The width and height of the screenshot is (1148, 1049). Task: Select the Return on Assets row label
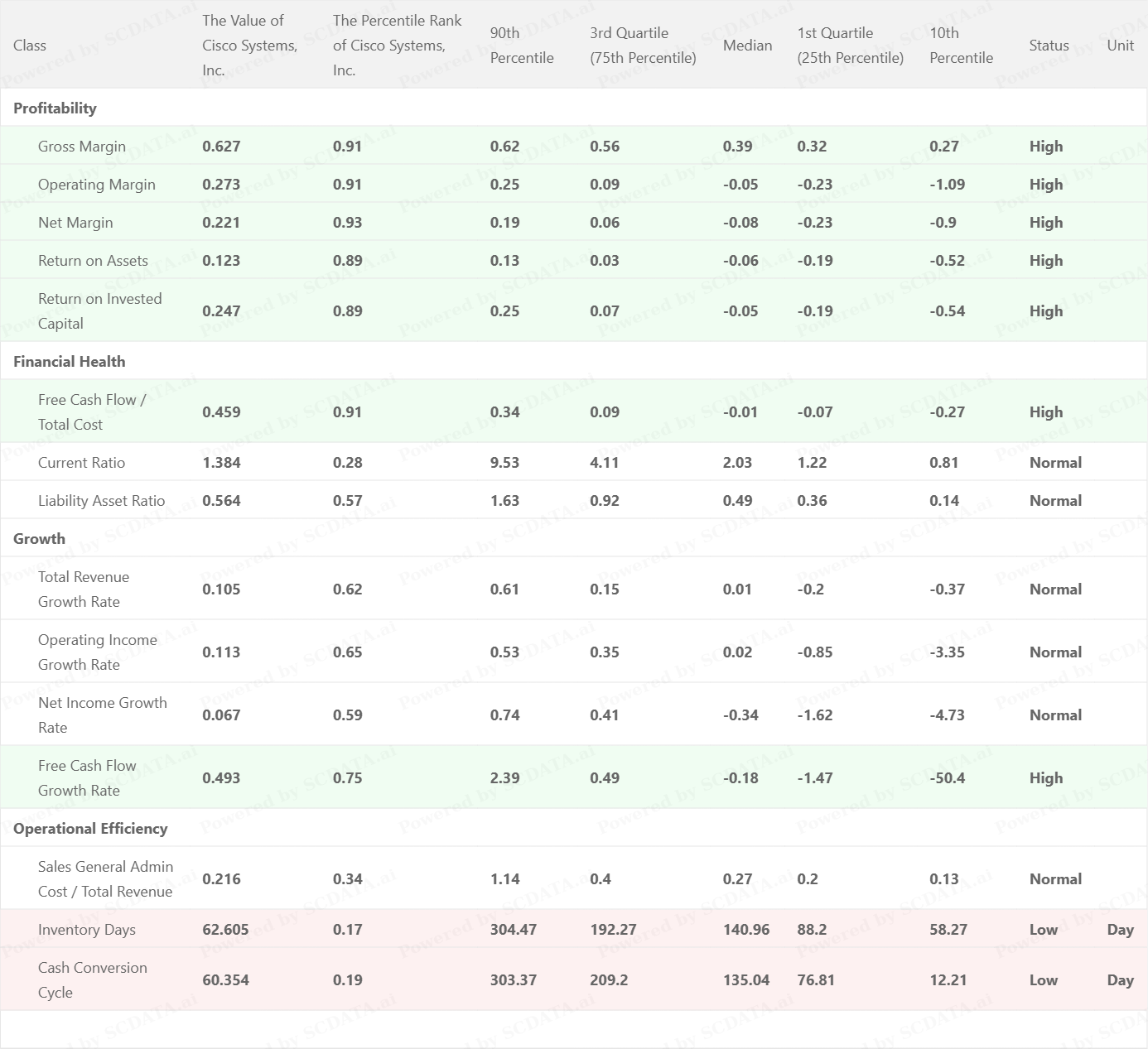click(93, 261)
